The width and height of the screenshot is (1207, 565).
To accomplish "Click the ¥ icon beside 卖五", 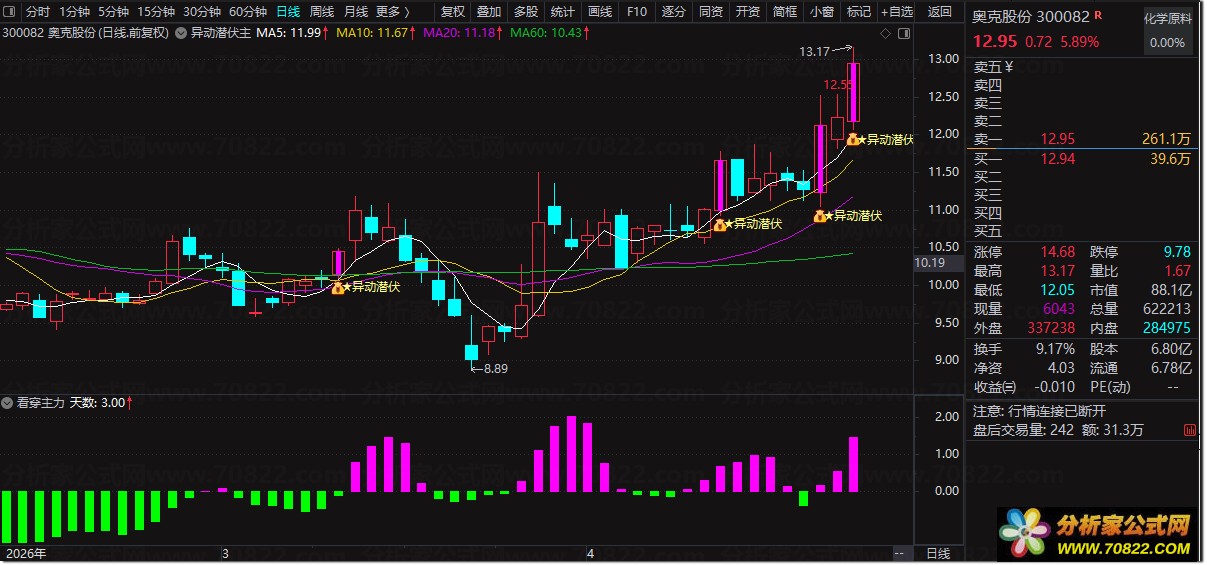I will point(1008,67).
